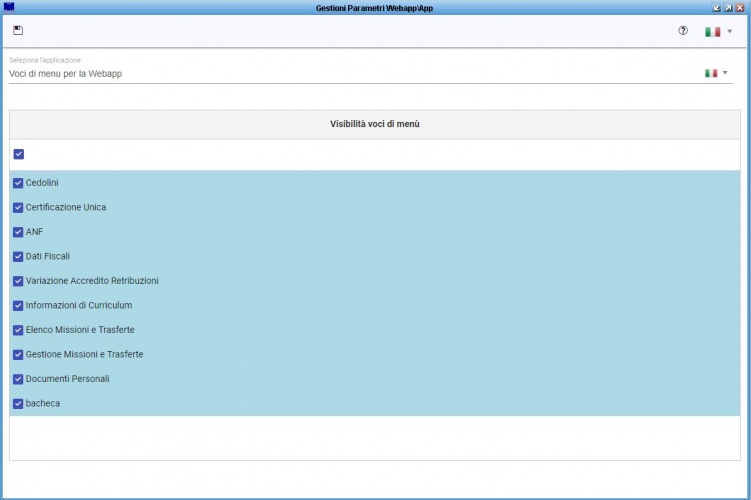Close the Gestioni Parametri Webapp window
Image resolution: width=751 pixels, height=500 pixels.
pos(740,8)
